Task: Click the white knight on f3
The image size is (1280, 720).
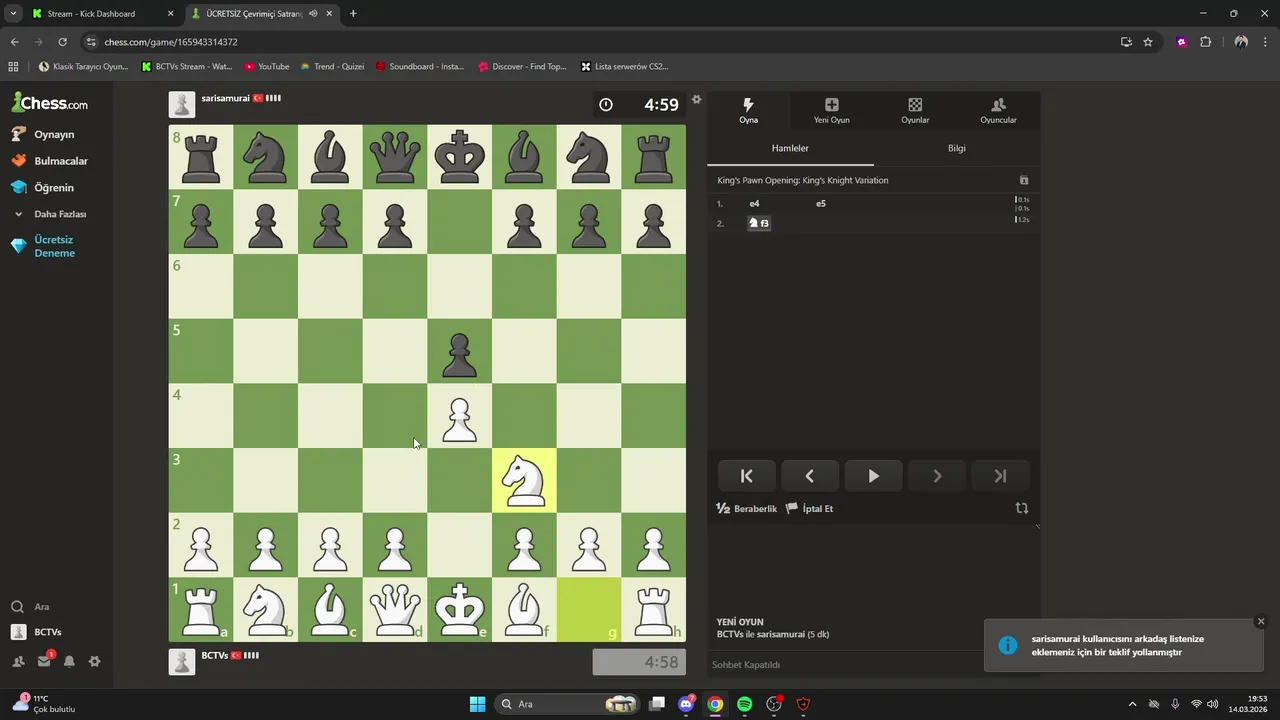Action: [x=524, y=480]
